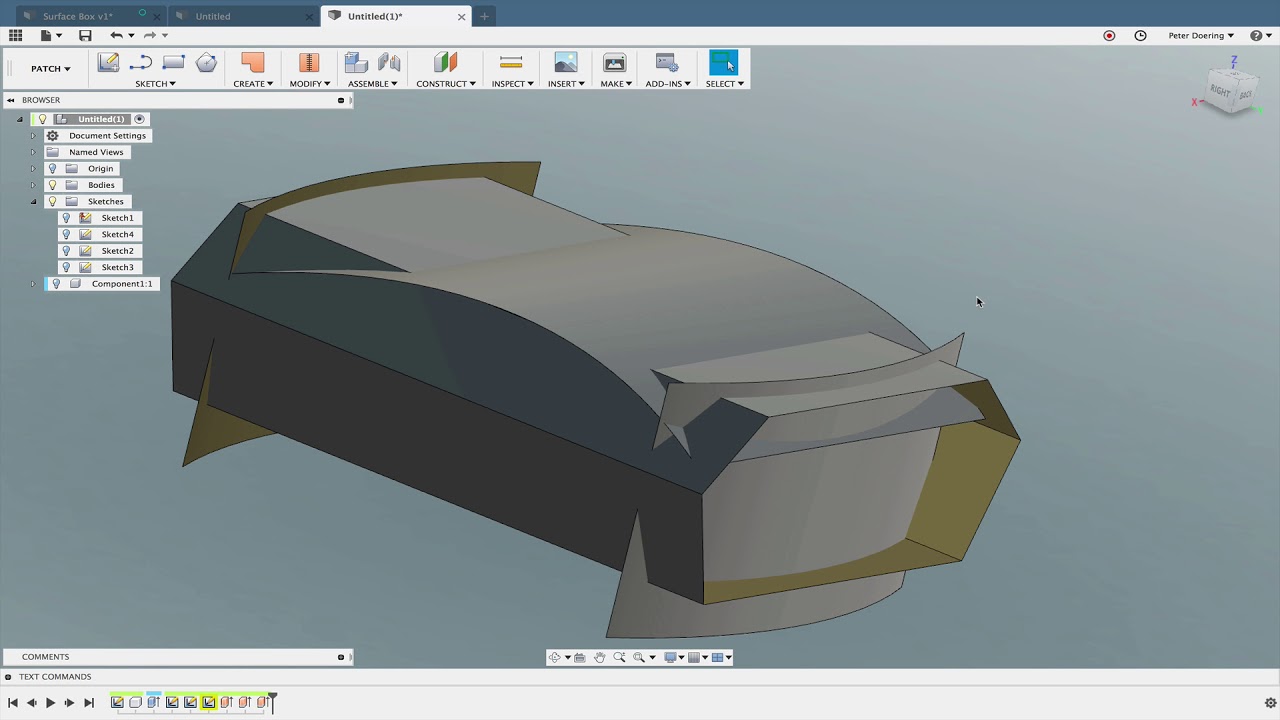
Task: Open Grid and Snaps settings icon
Action: point(694,657)
